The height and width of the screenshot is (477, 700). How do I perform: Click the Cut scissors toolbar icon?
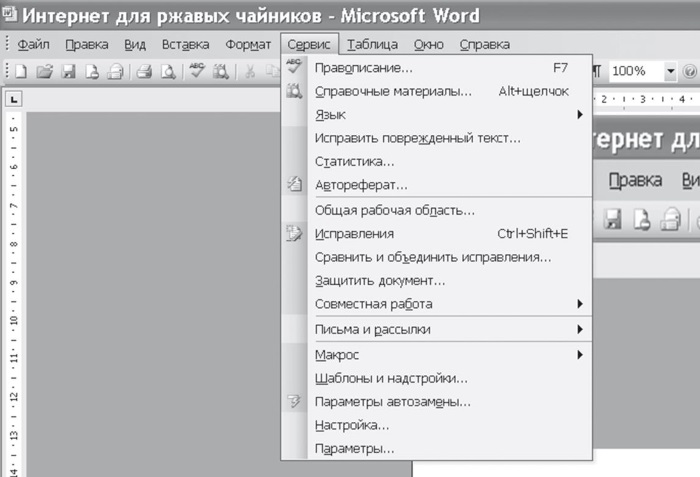coord(250,71)
